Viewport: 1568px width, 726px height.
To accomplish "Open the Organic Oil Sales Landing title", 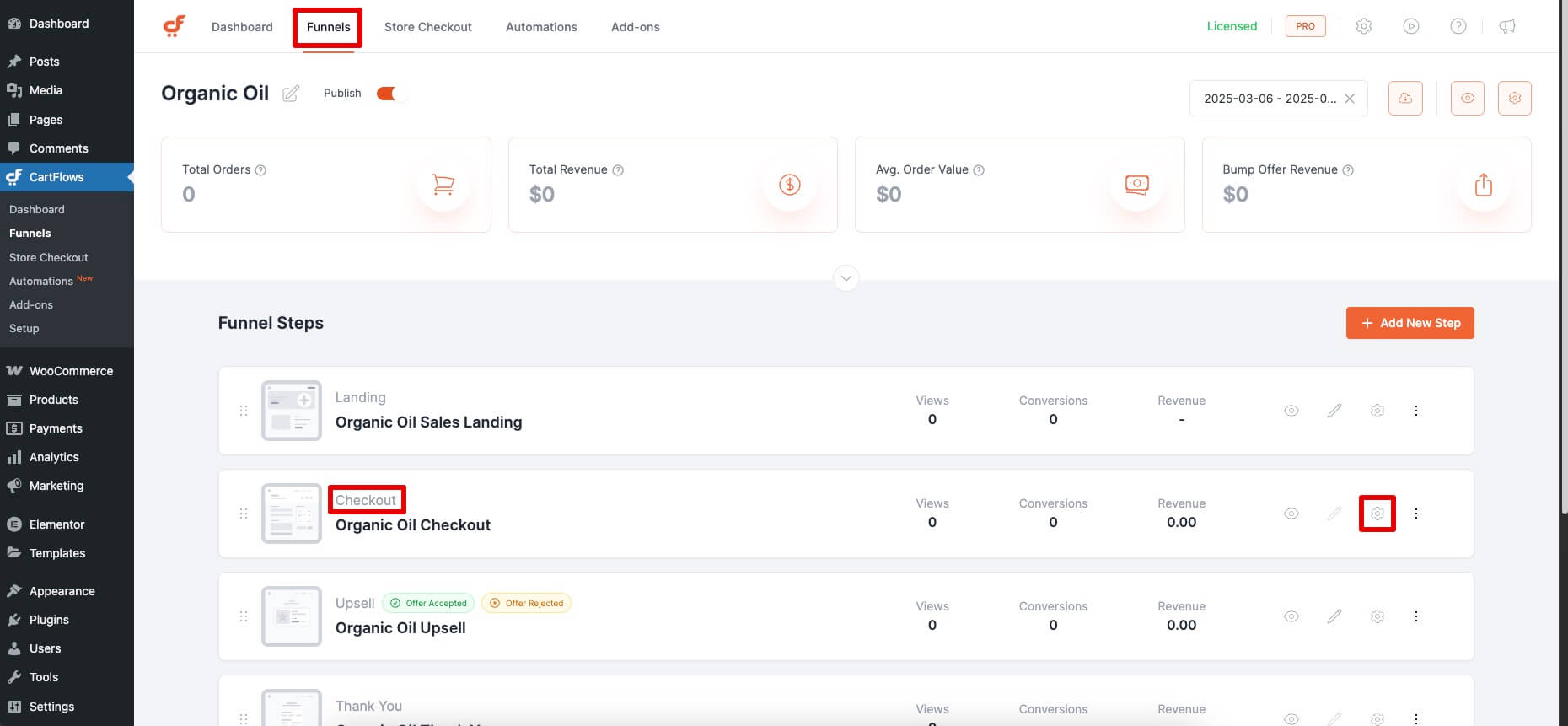I will 428,422.
